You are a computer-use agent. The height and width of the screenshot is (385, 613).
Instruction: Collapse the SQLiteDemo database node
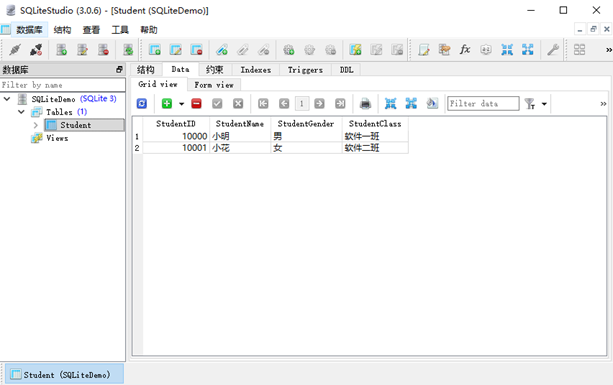tap(7, 99)
